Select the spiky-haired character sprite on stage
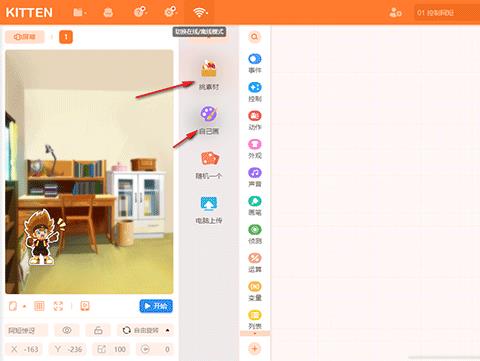480x361 pixels. 42,237
